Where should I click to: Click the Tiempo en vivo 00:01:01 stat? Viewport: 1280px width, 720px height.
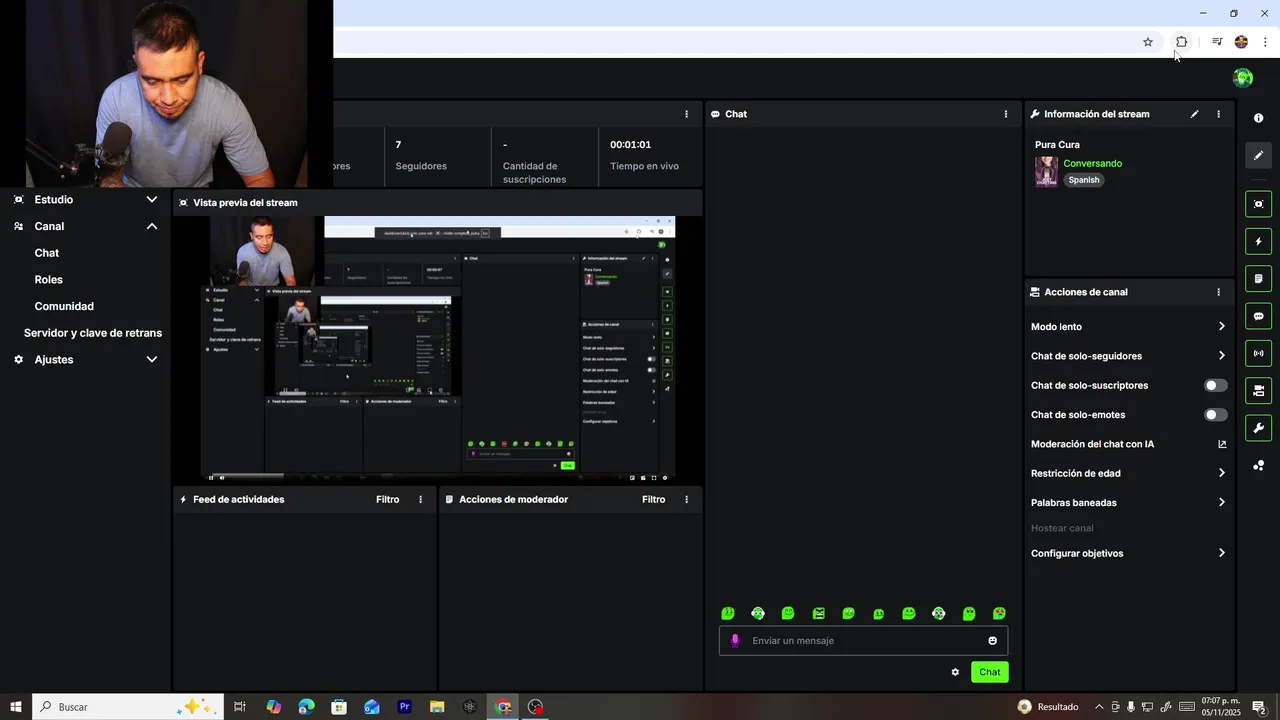(646, 156)
